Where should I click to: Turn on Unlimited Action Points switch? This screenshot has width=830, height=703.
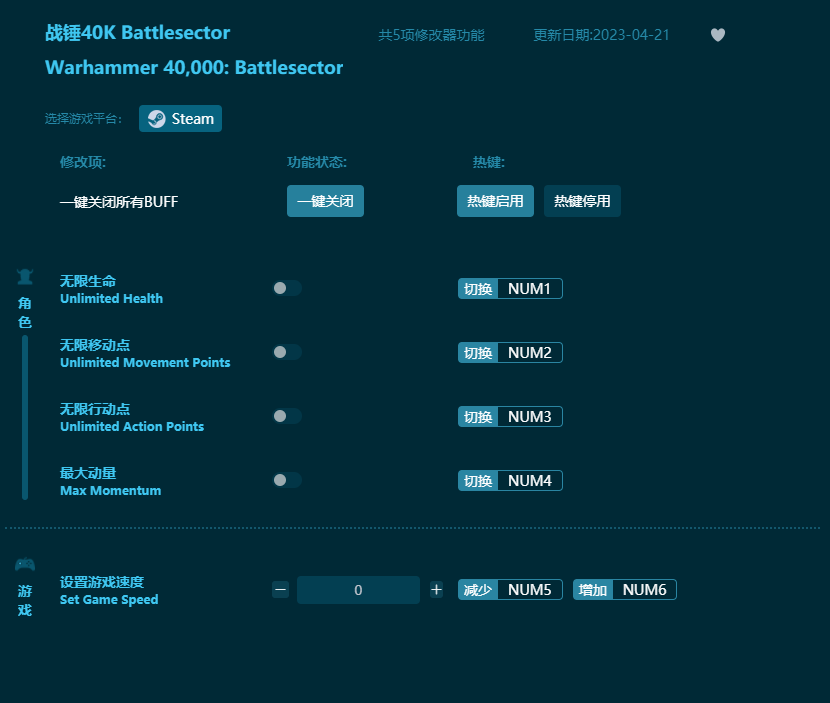coord(287,416)
